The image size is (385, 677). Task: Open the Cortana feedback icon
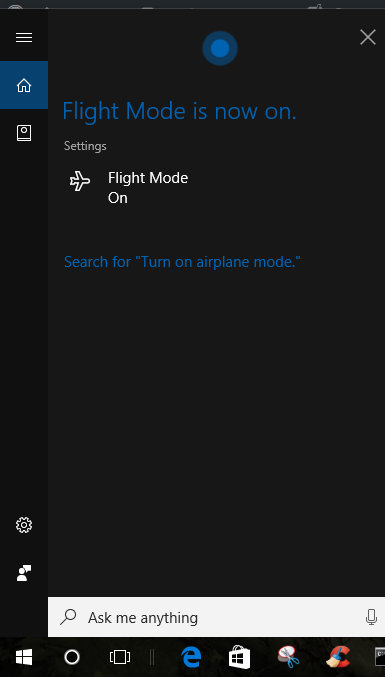pos(24,573)
